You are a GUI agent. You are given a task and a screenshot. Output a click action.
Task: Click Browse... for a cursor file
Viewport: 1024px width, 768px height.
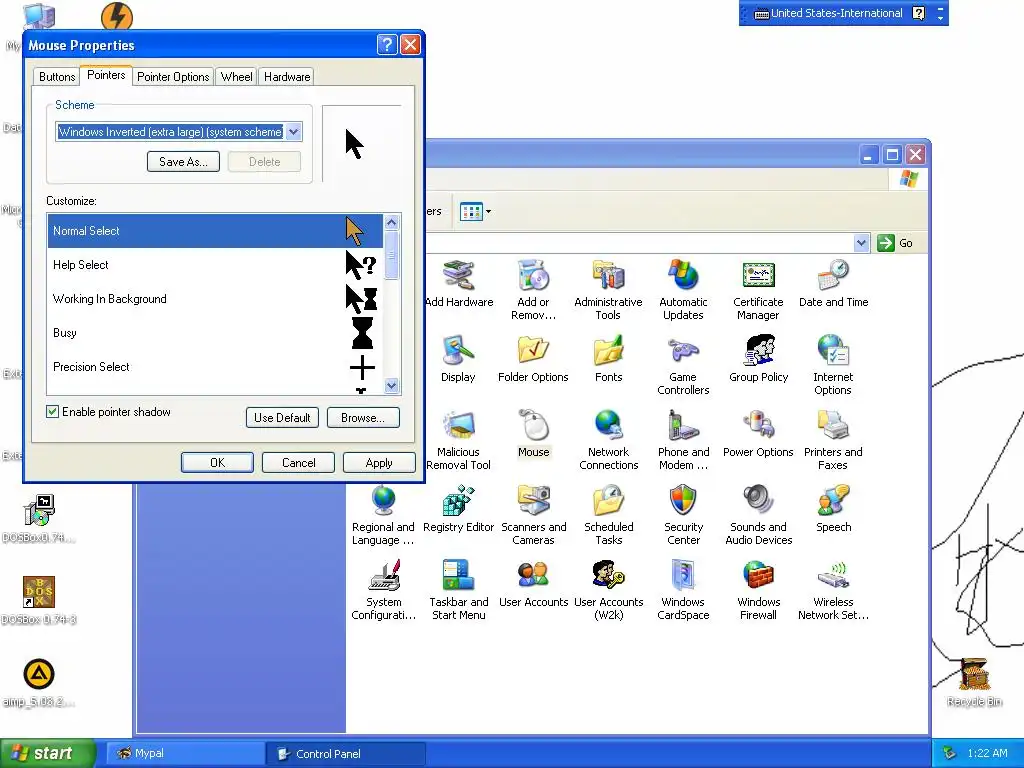tap(362, 418)
